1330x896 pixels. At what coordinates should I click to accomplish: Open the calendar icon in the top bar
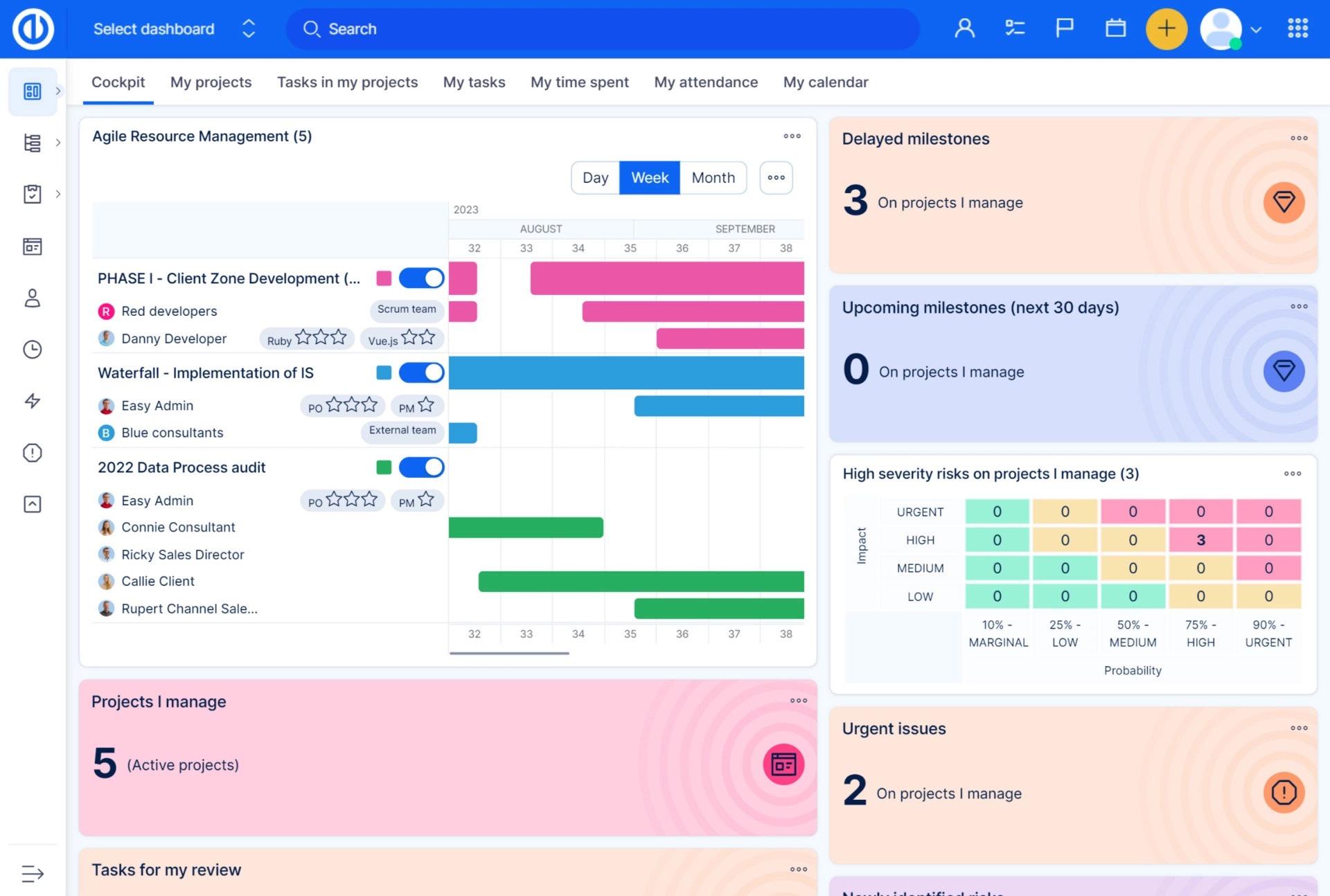[x=1115, y=28]
